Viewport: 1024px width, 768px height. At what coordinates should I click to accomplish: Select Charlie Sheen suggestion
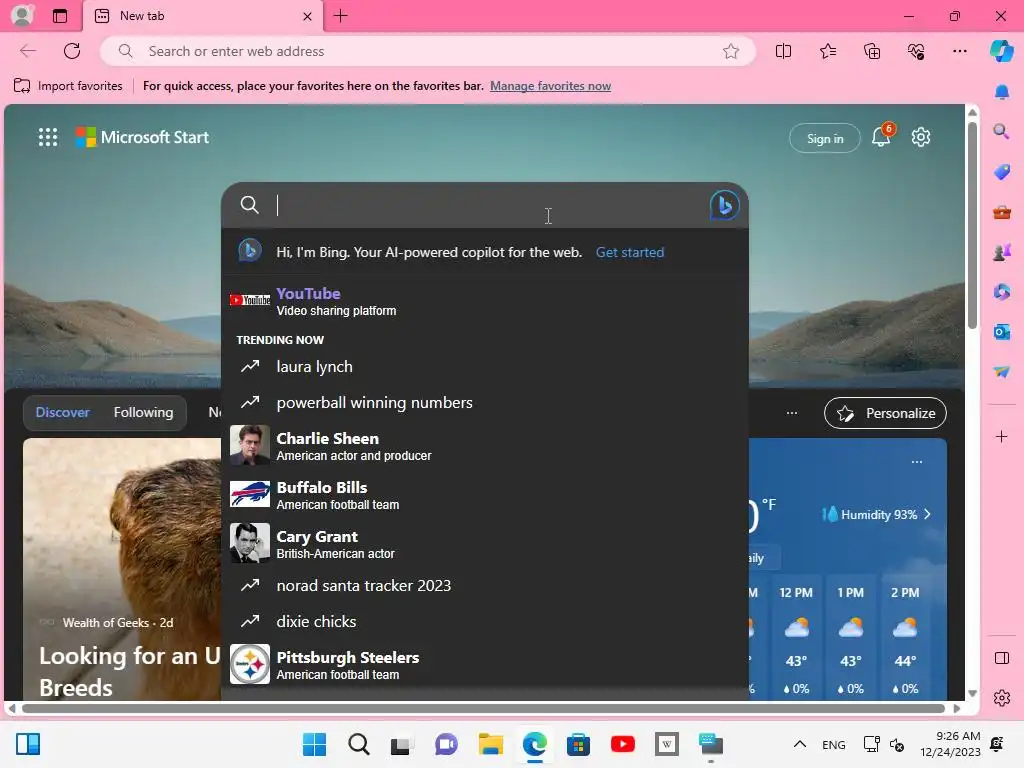[485, 445]
